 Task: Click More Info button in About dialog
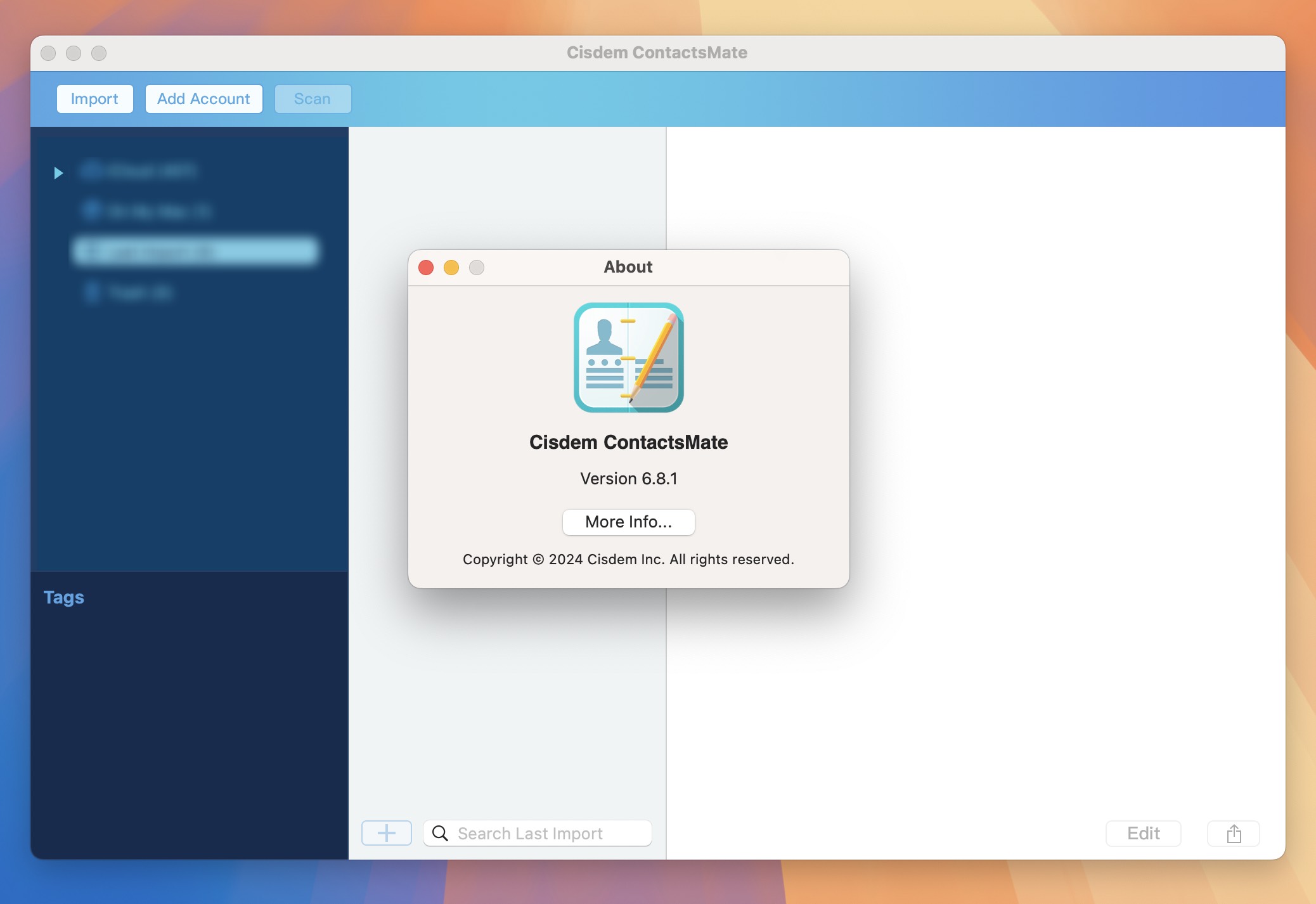coord(628,521)
